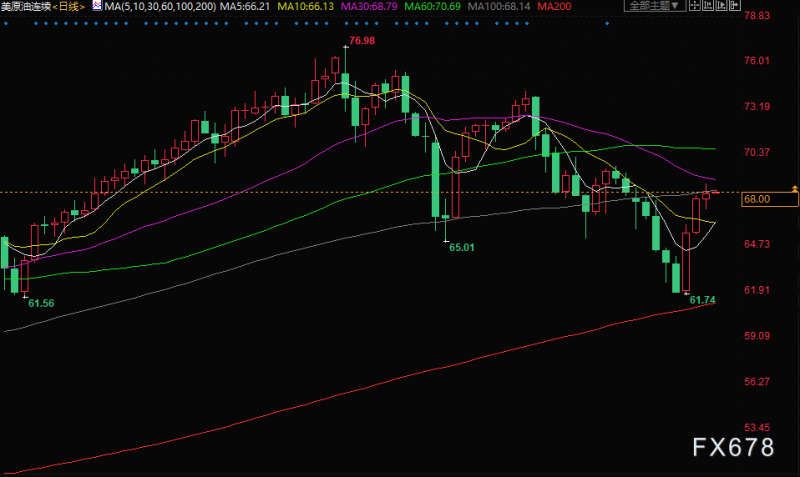Toggle the MA30:68.79 line label
Screen dimensions: 800x477
(369, 7)
